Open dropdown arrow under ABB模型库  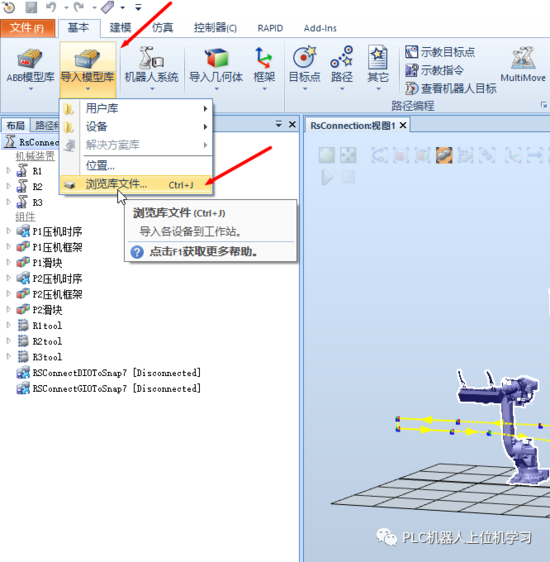point(30,89)
